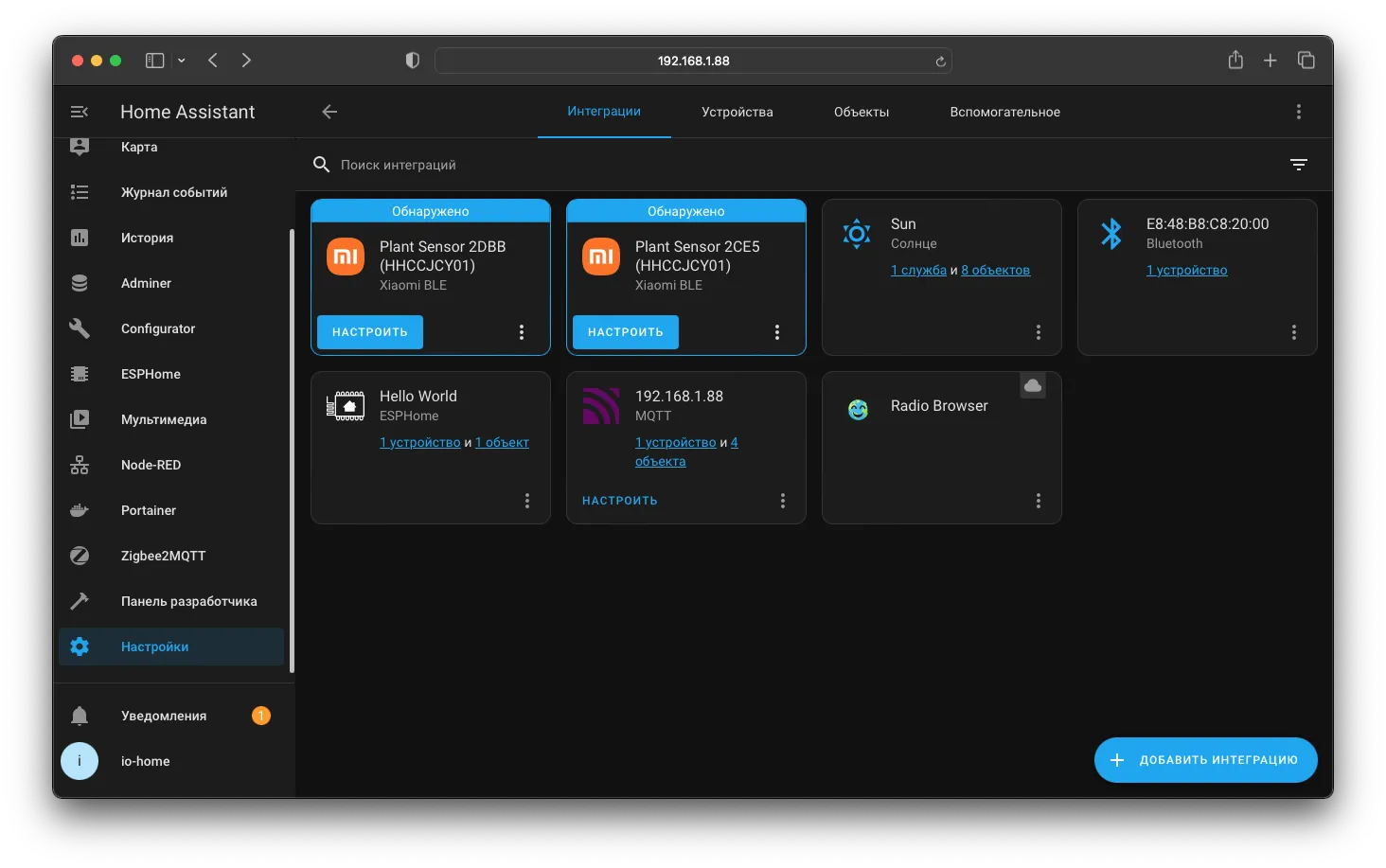The width and height of the screenshot is (1386, 868).
Task: Click НАСТРОИТЬ on Plant Sensor 2CE5
Action: point(626,332)
